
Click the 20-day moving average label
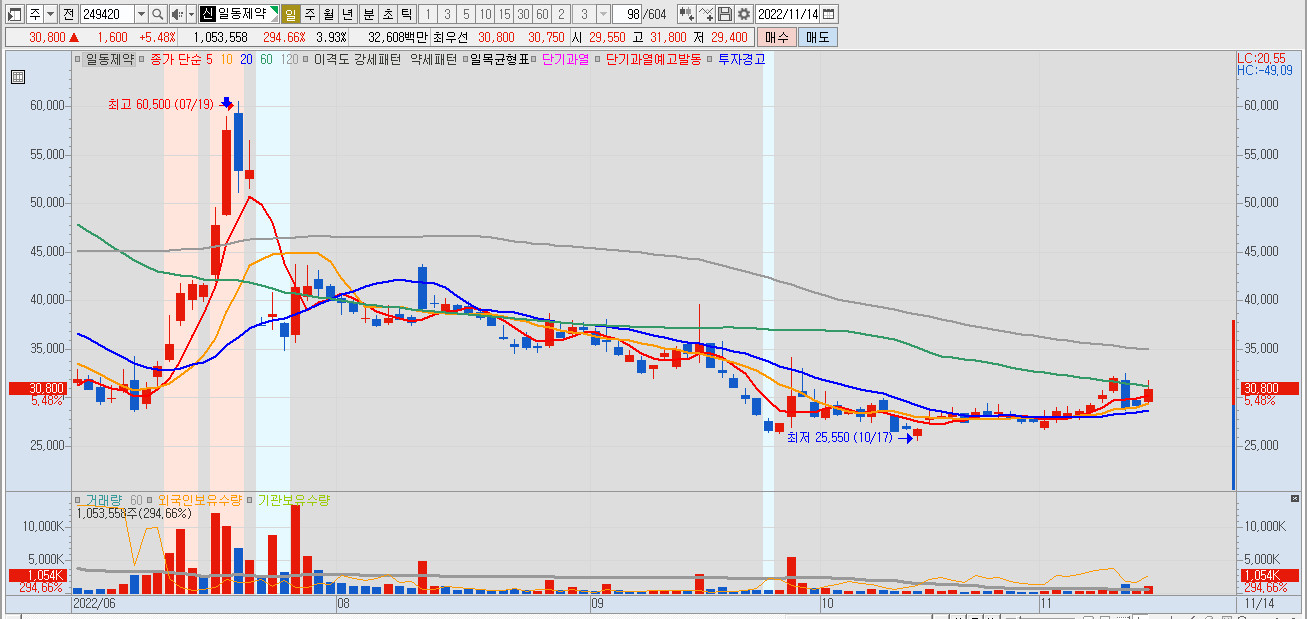247,60
